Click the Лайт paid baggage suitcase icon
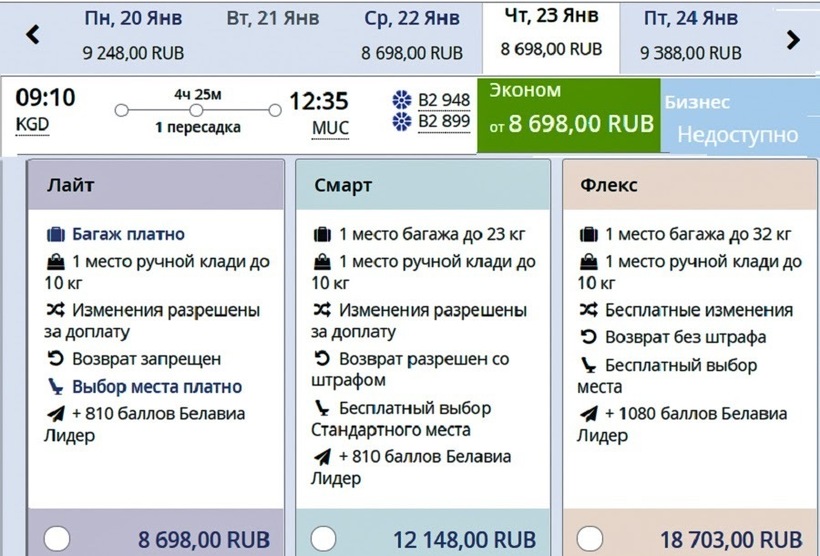820x556 pixels. coord(56,234)
